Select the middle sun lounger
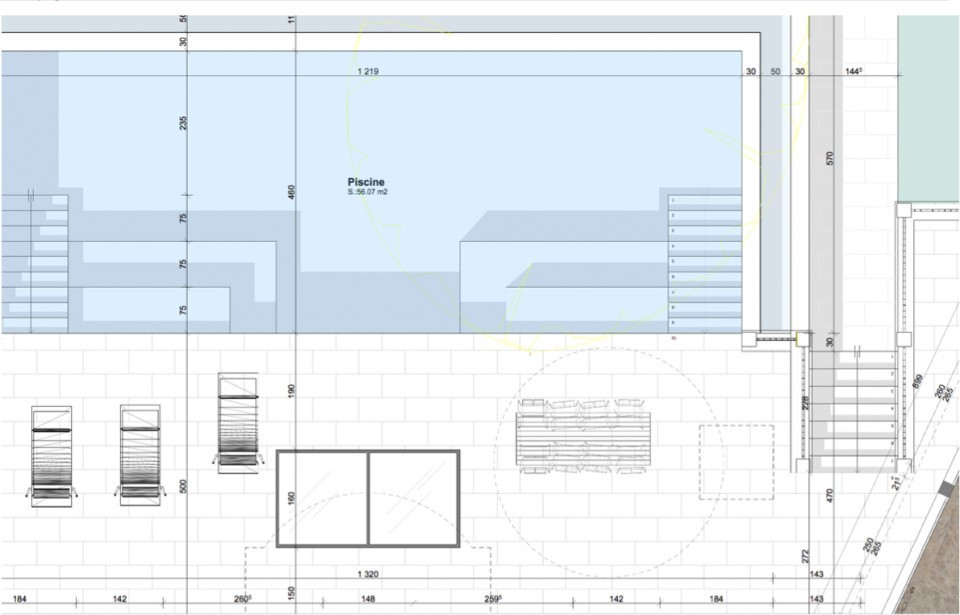 pyautogui.click(x=140, y=453)
